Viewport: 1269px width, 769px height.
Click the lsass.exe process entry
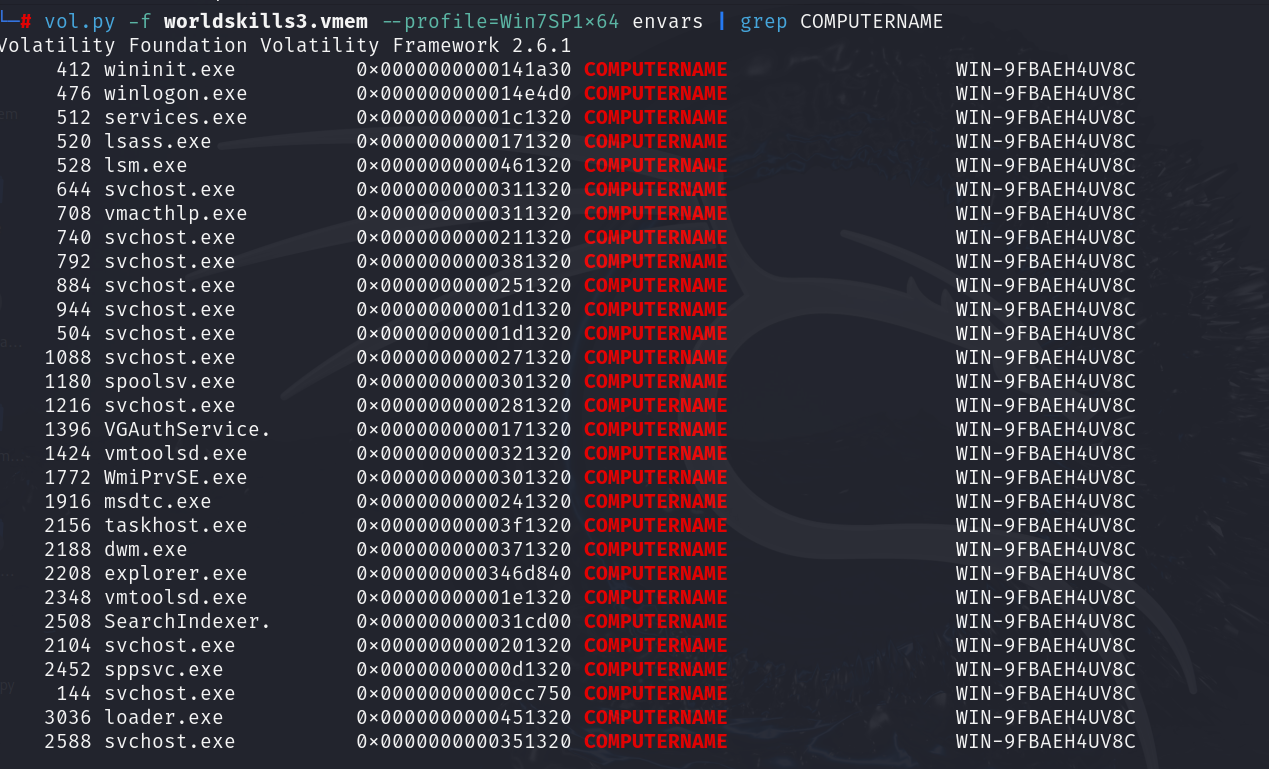[x=157, y=142]
